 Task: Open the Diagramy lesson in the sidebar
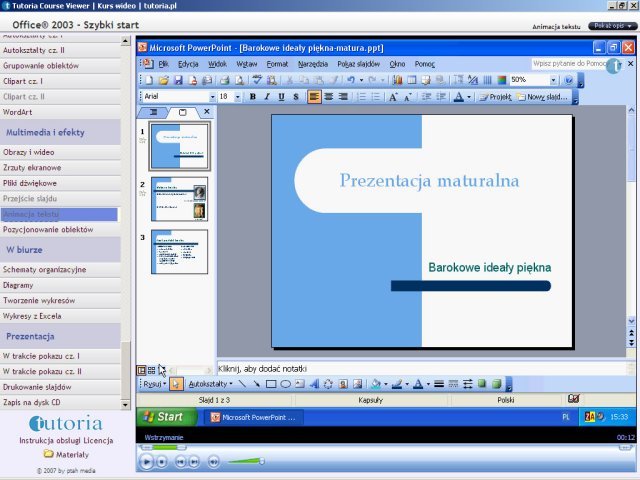coord(18,285)
